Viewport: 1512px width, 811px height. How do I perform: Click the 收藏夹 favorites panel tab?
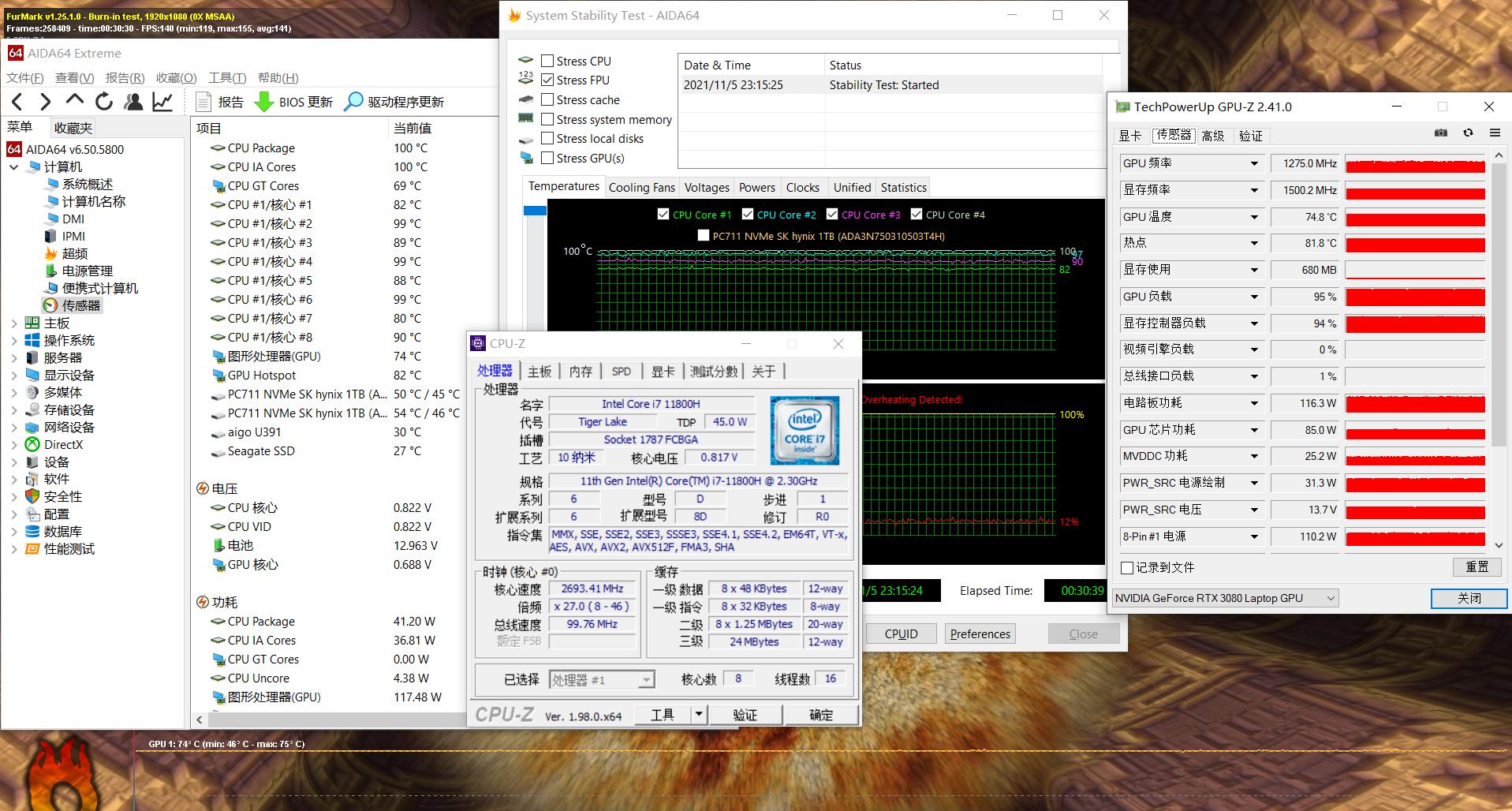(x=73, y=128)
